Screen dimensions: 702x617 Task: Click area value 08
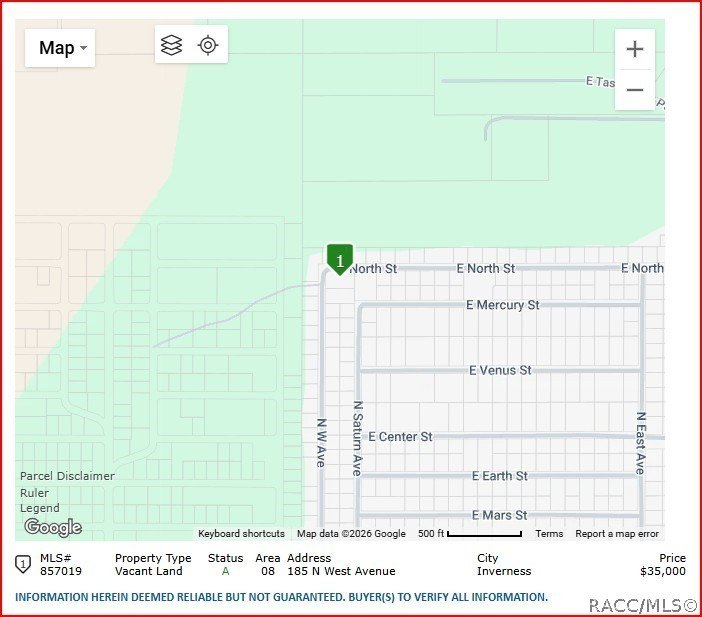pos(268,571)
